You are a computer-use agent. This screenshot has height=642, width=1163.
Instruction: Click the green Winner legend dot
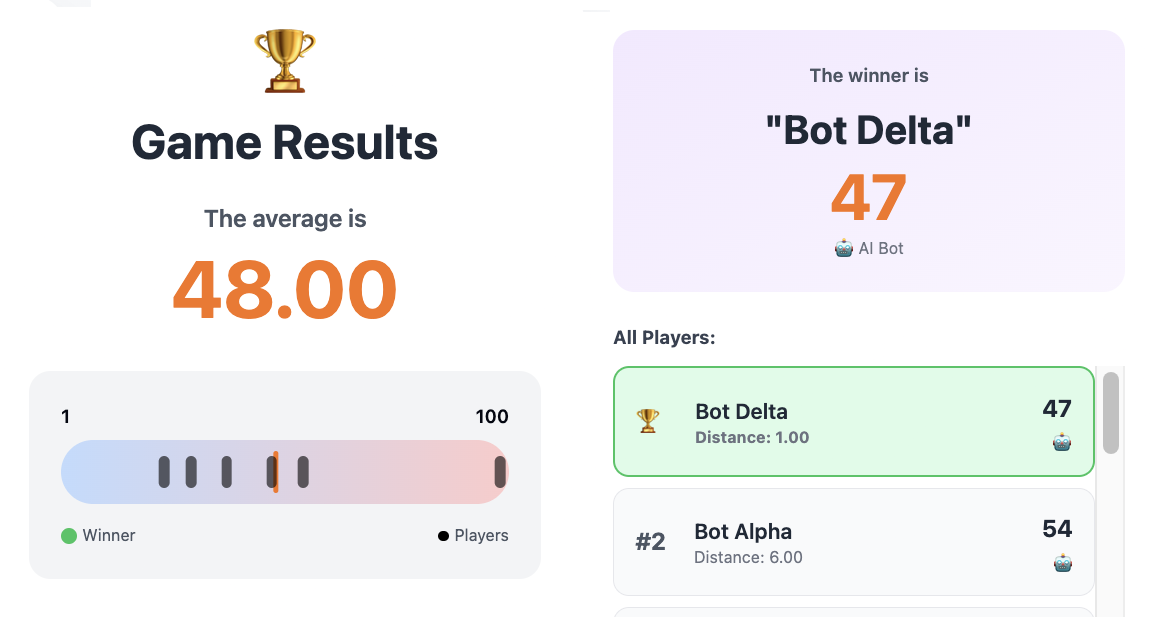69,536
